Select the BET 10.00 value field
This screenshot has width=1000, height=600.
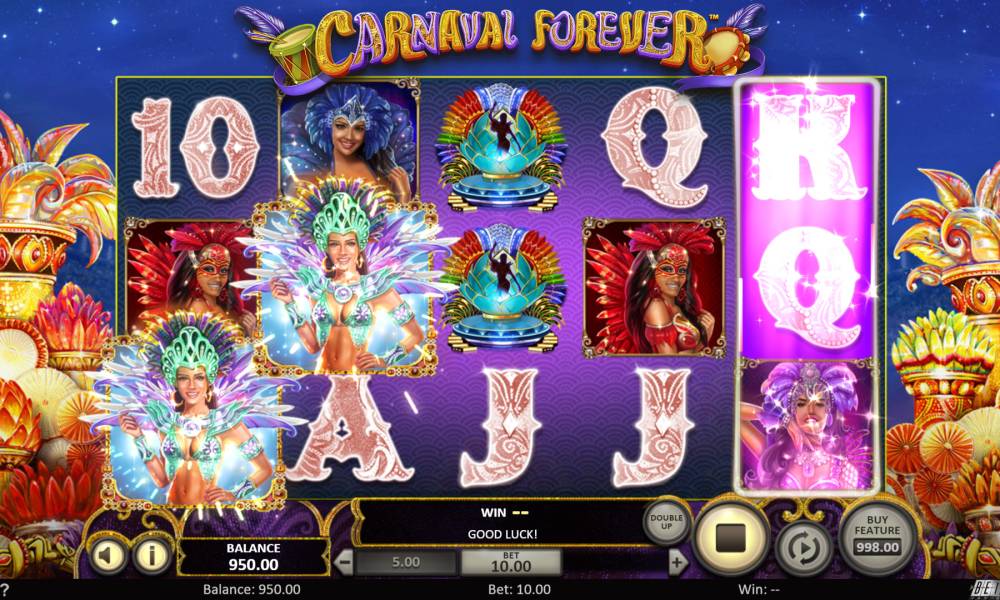tap(511, 562)
